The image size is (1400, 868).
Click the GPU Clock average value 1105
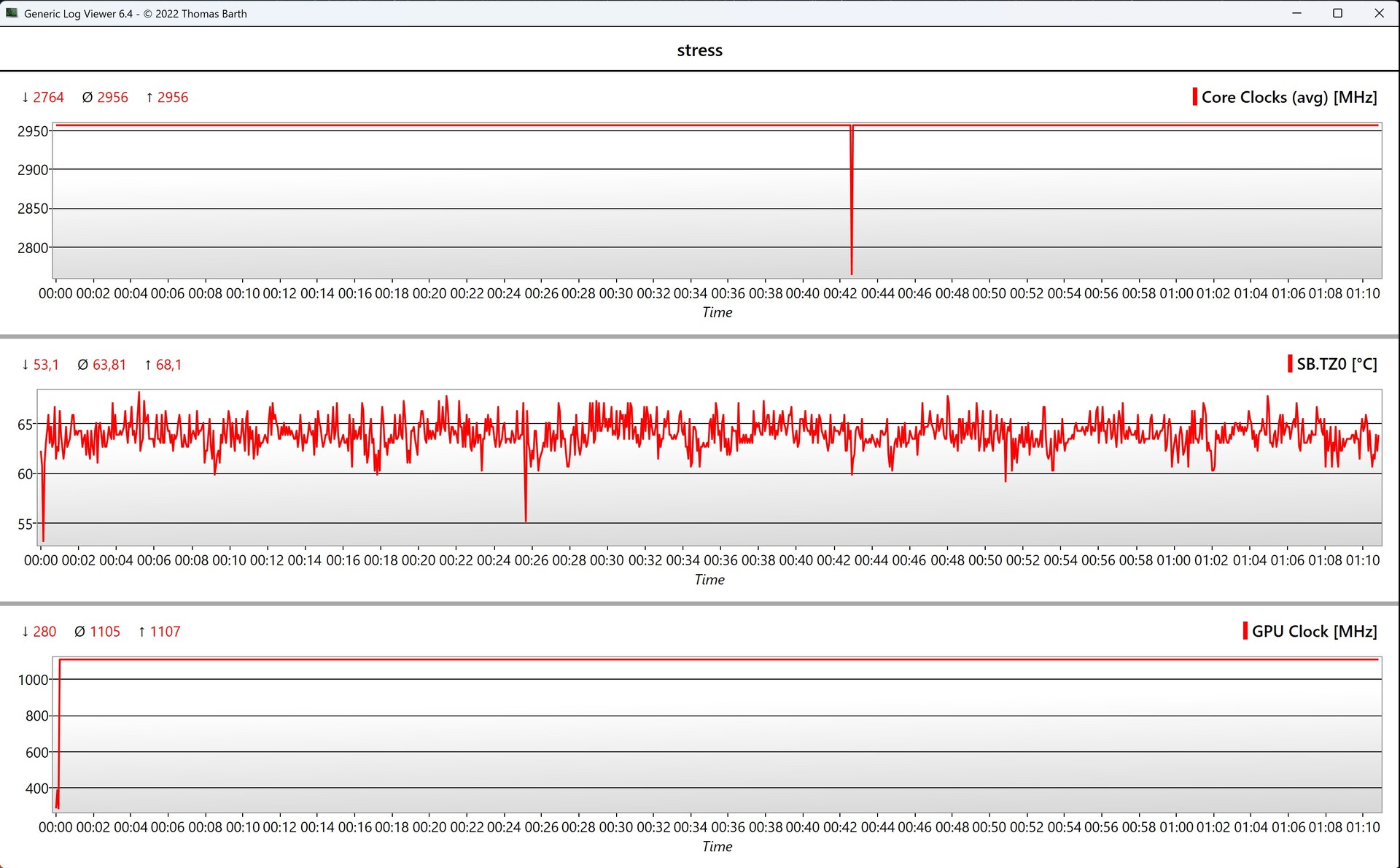(104, 631)
